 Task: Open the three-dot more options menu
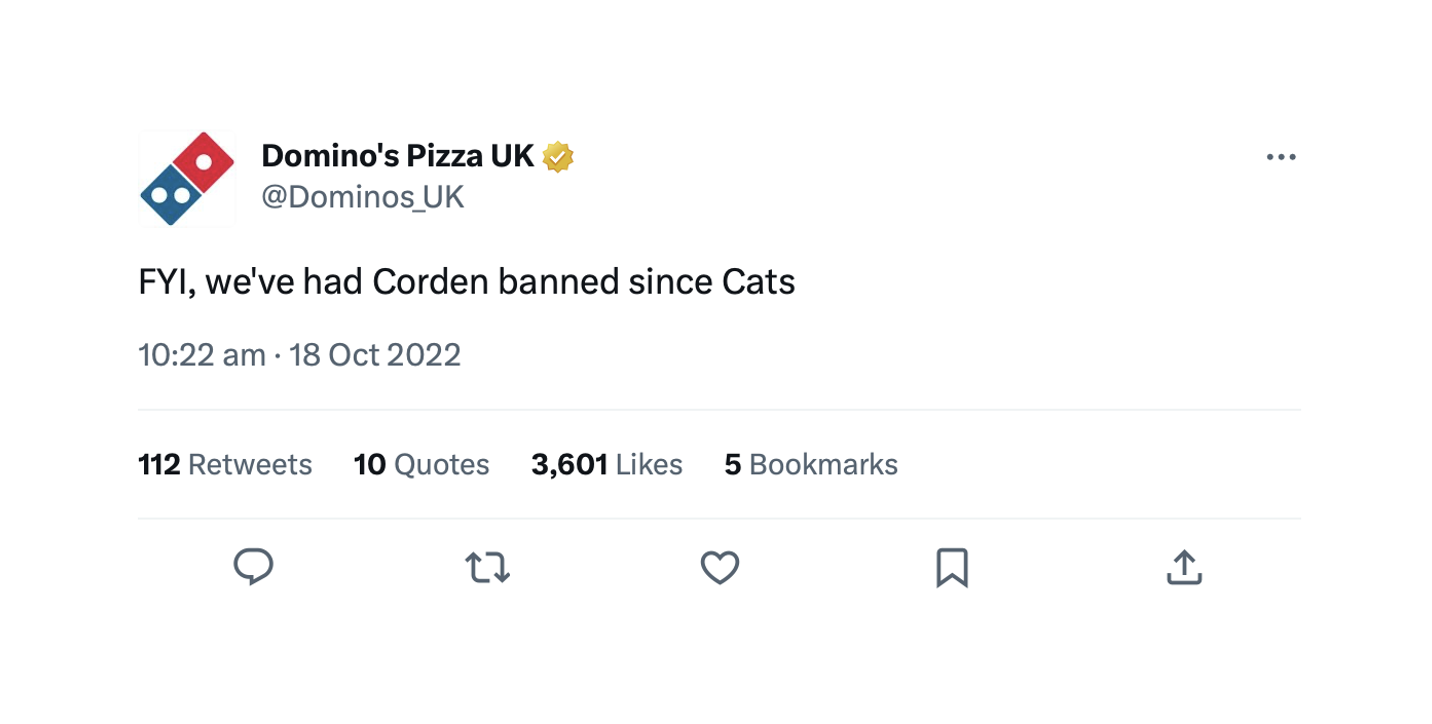[1280, 157]
